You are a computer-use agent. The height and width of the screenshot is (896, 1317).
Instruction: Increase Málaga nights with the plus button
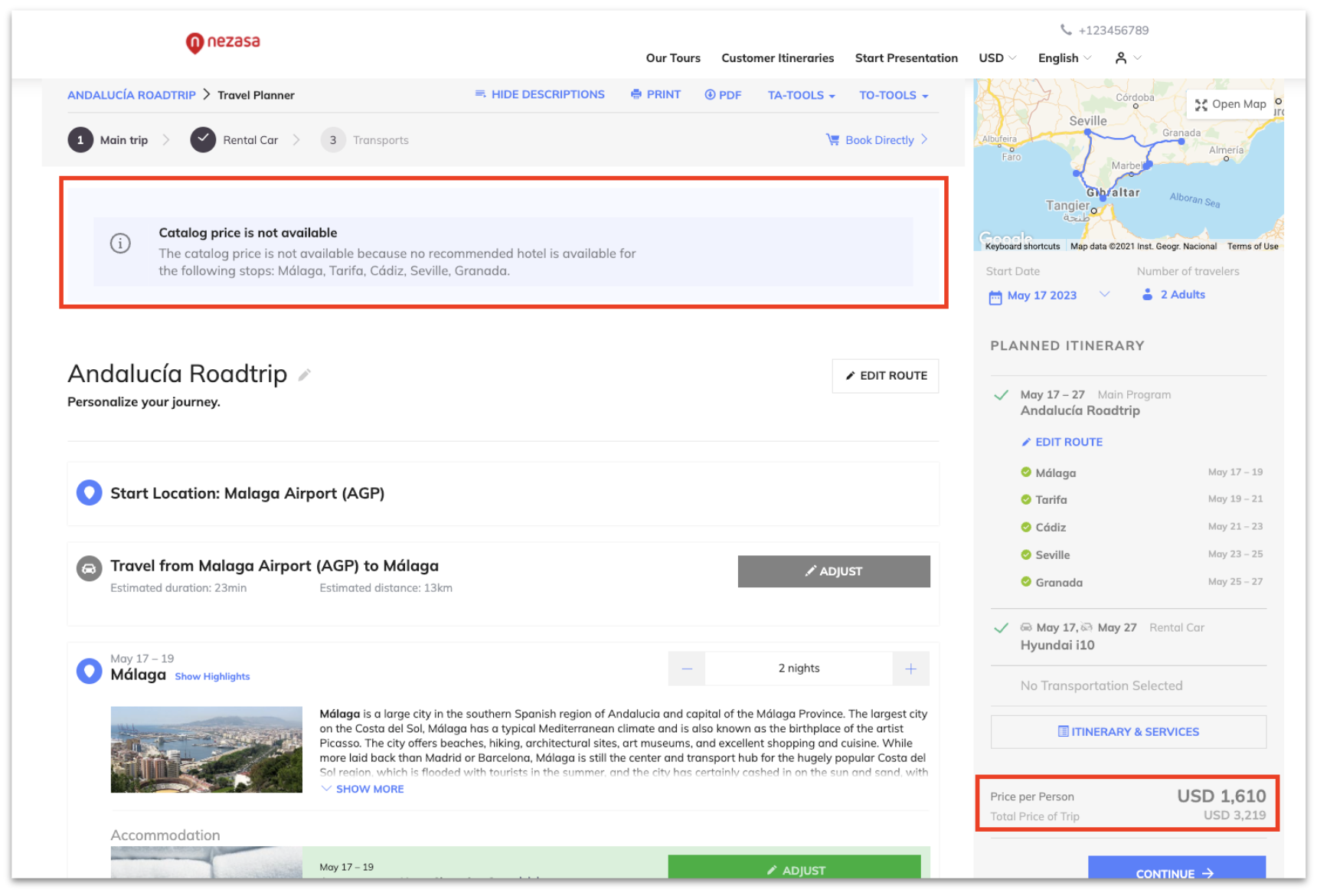click(x=911, y=669)
